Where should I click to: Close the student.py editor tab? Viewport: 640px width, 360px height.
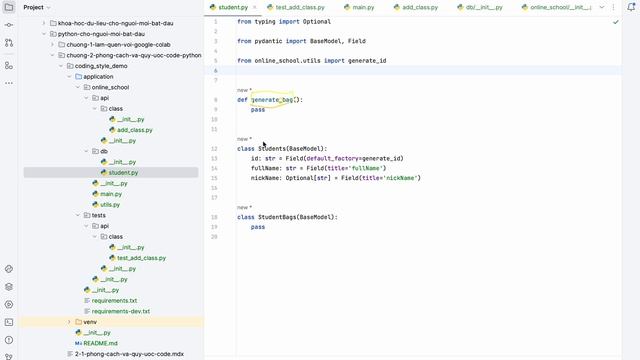pyautogui.click(x=254, y=7)
